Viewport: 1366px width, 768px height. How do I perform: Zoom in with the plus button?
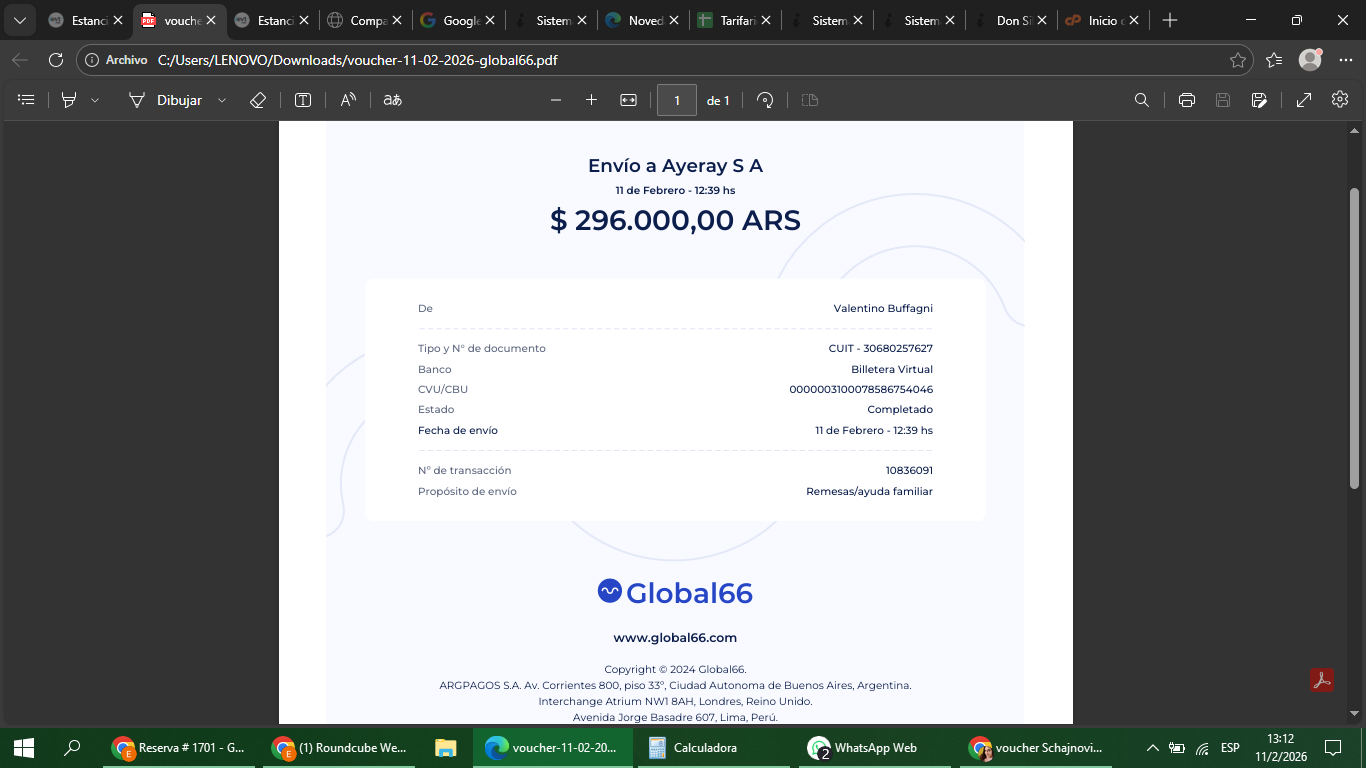coord(591,100)
